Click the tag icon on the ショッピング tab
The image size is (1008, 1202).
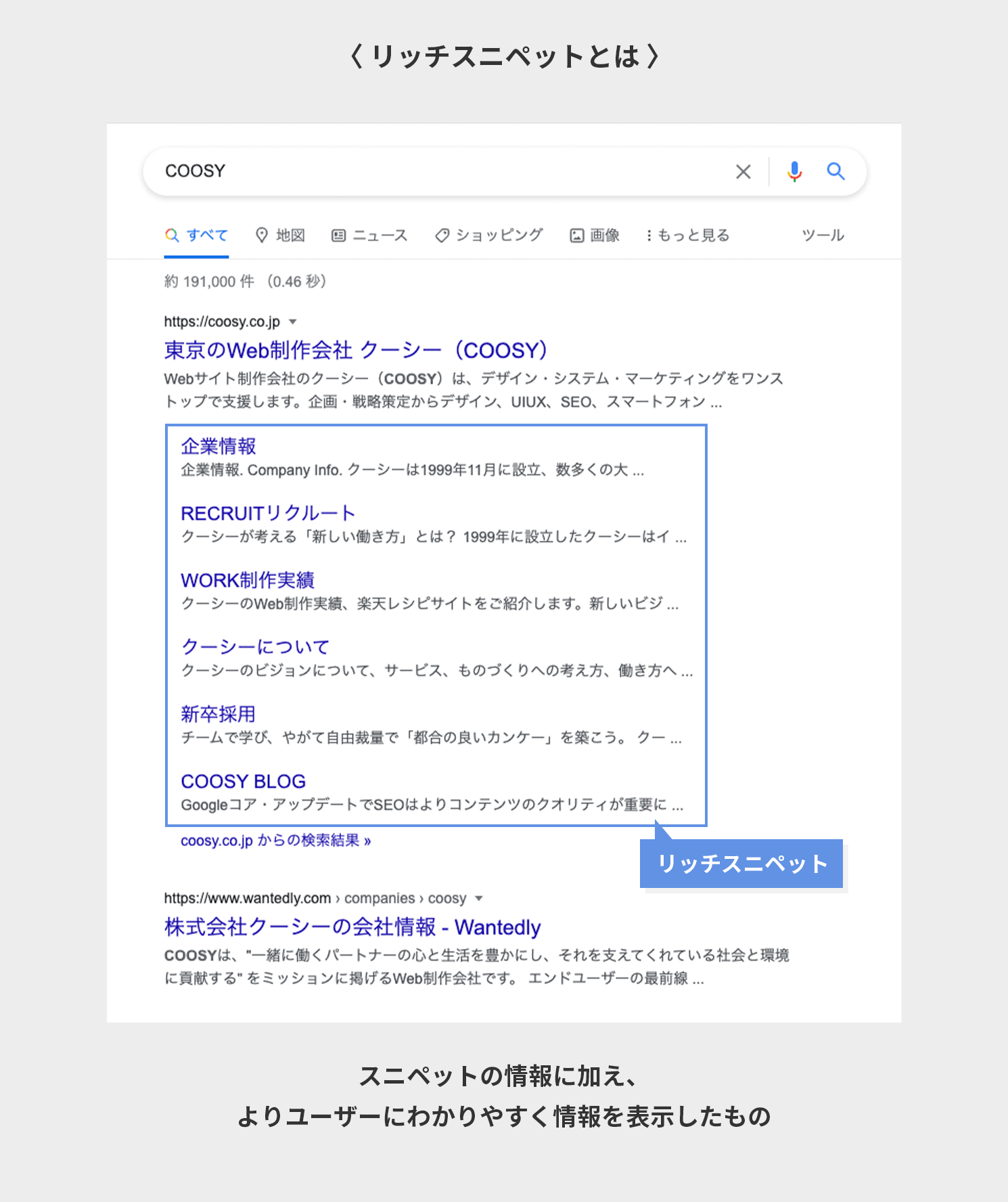point(442,236)
